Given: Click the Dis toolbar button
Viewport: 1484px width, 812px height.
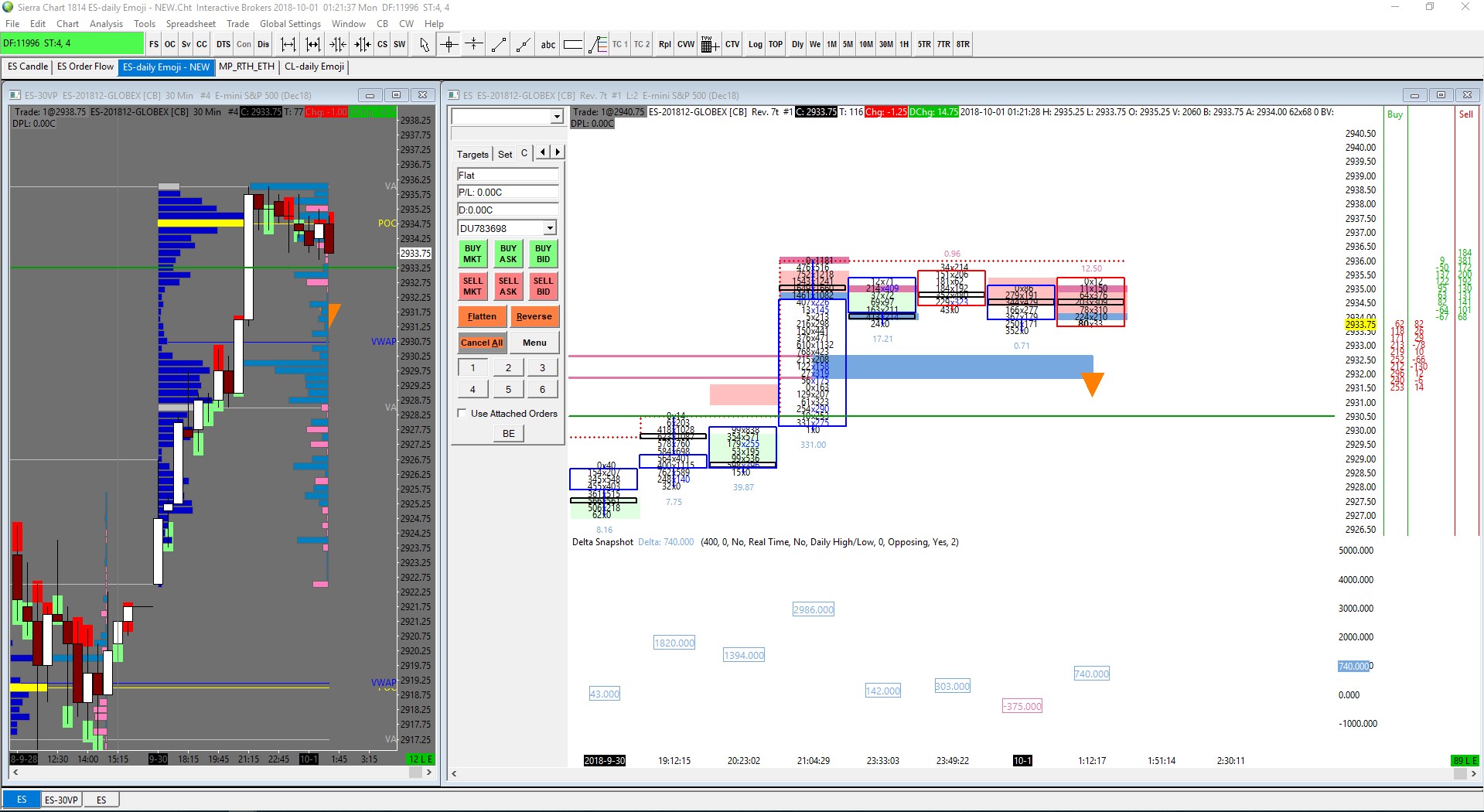Looking at the screenshot, I should (264, 44).
